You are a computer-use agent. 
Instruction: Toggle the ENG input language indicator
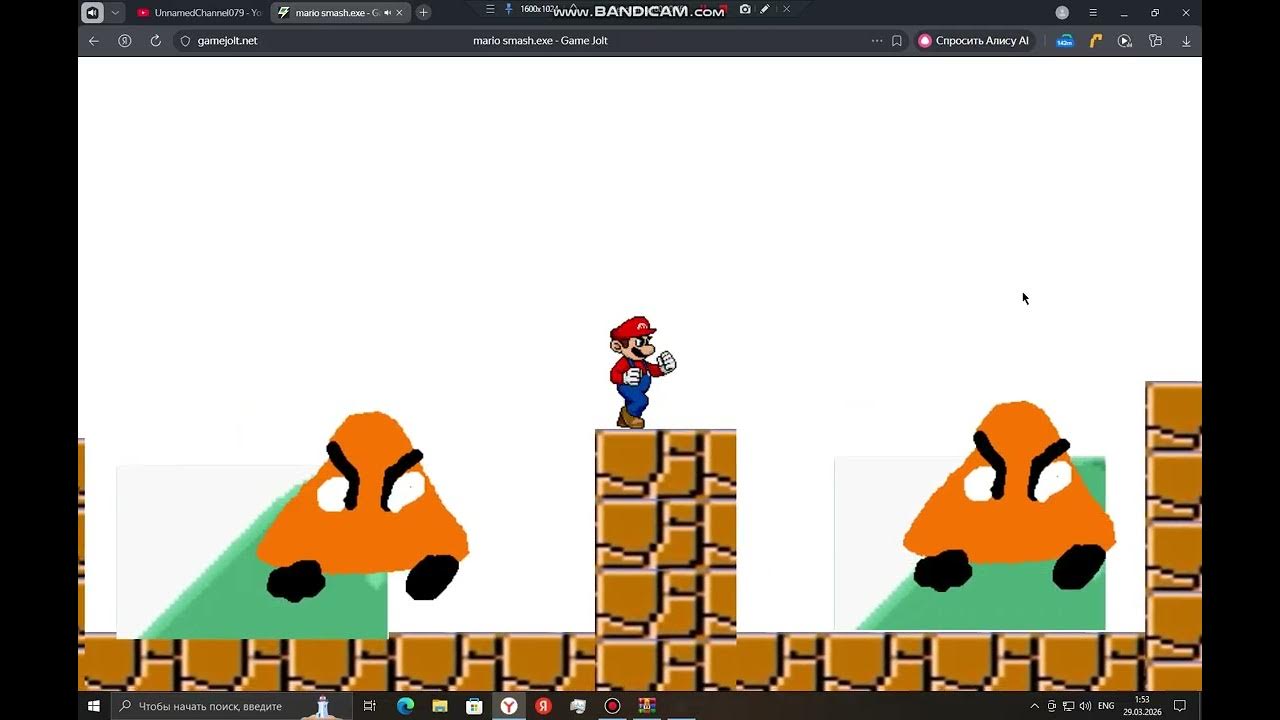pyautogui.click(x=1106, y=706)
